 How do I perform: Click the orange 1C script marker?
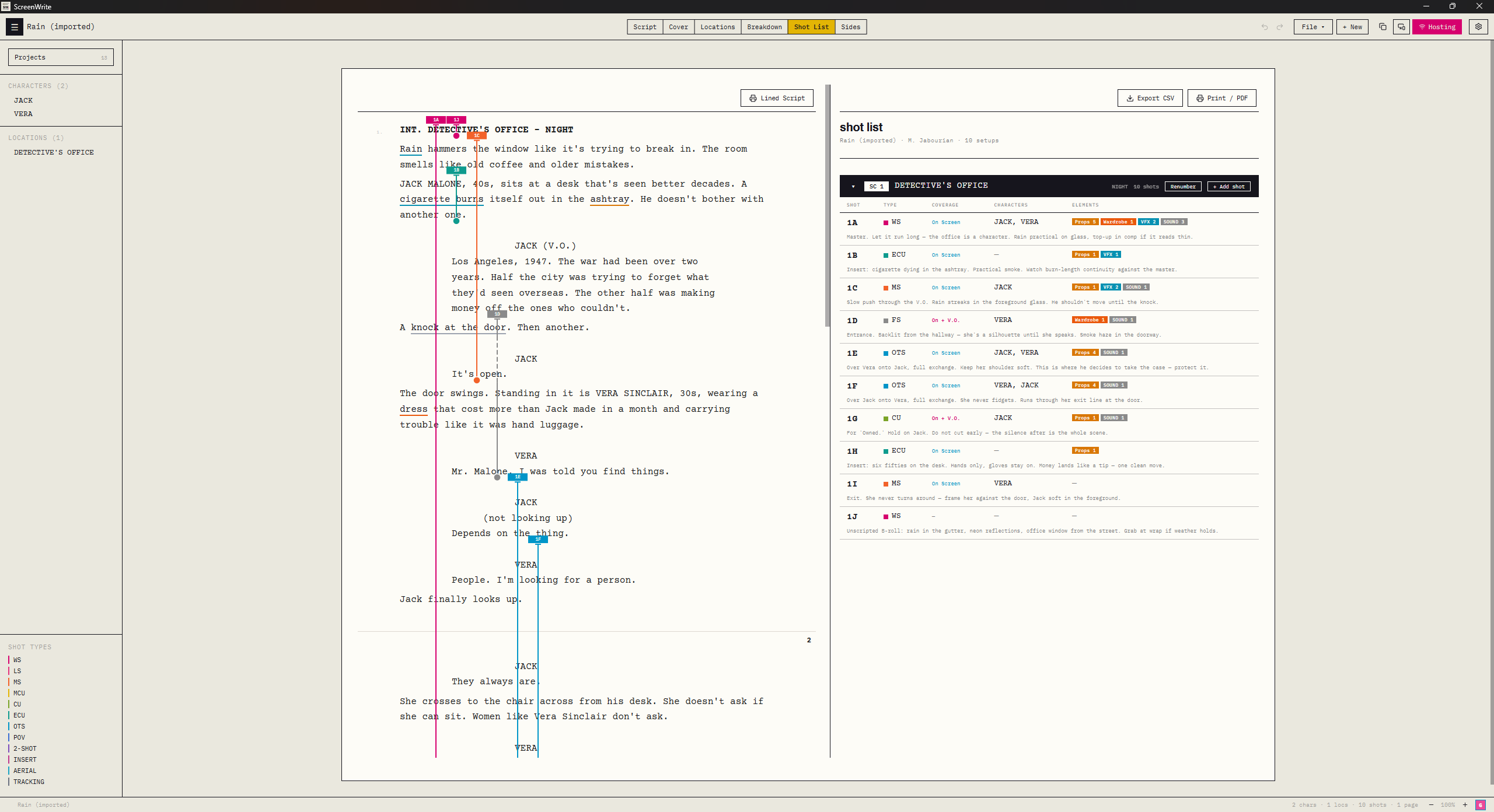(477, 135)
